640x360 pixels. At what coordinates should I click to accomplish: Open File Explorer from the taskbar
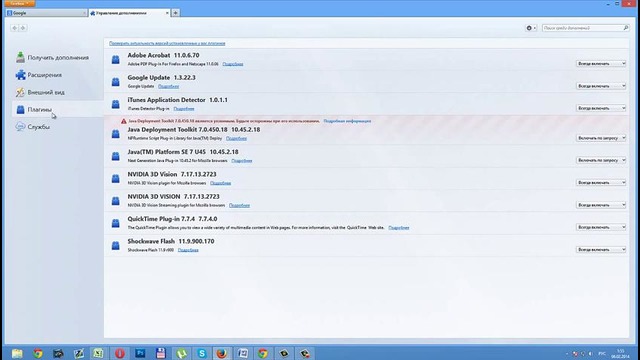(x=17, y=353)
